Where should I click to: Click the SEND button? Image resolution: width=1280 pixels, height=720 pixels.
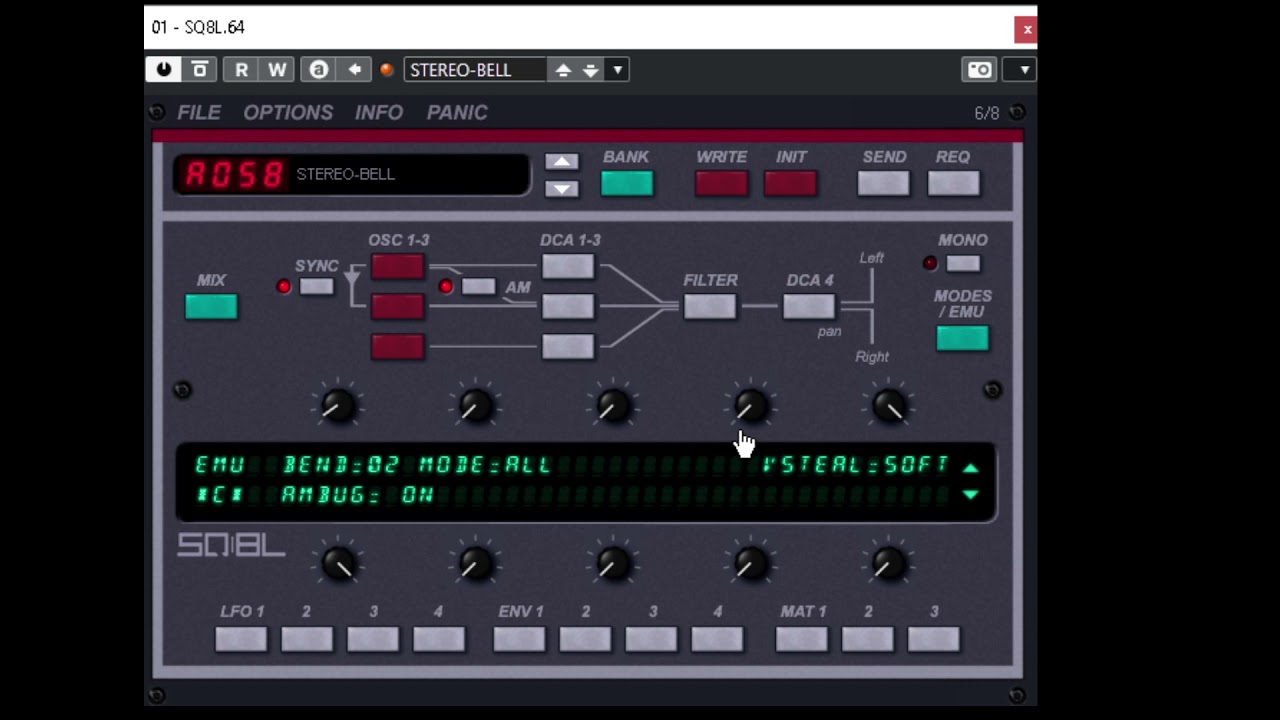tap(884, 183)
